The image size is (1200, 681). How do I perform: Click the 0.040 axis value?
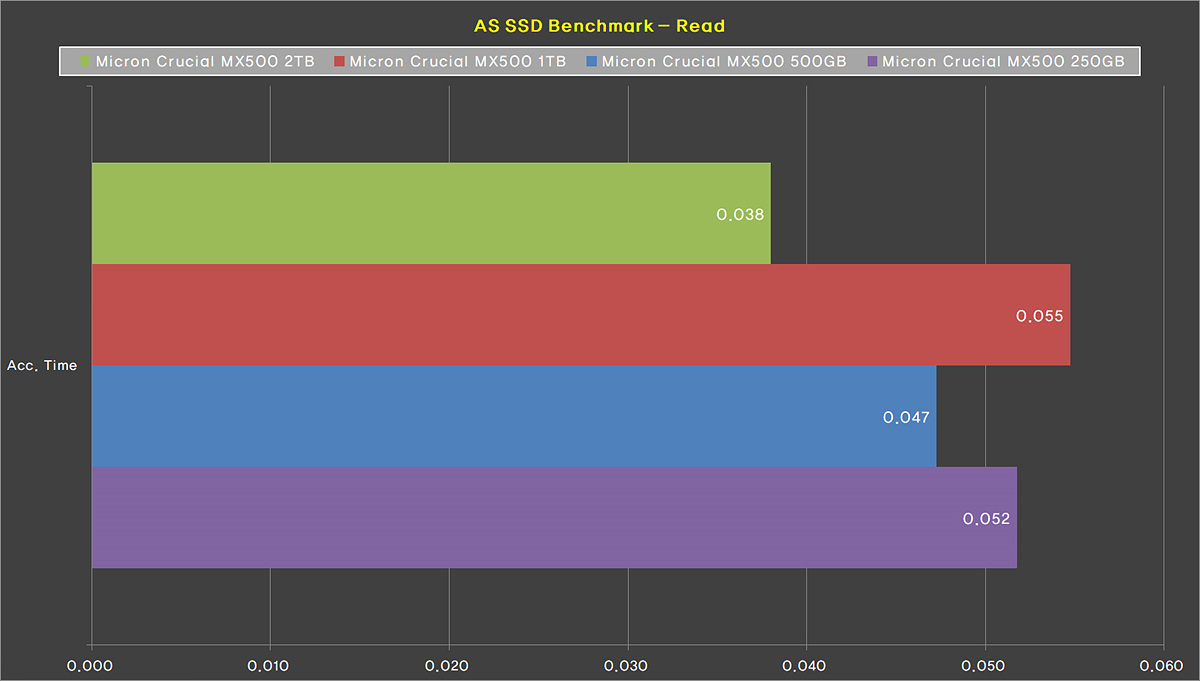click(x=806, y=664)
